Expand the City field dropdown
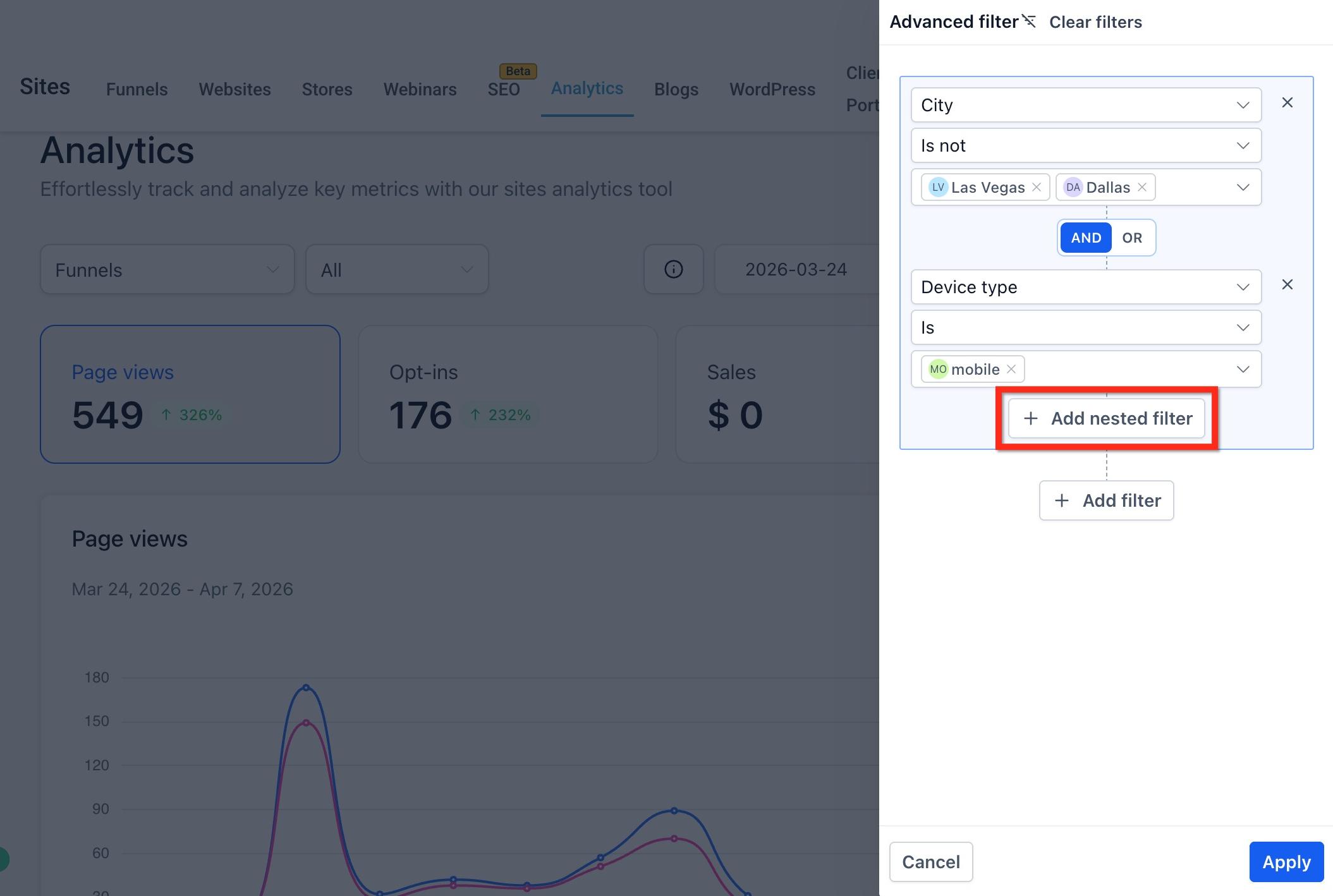This screenshot has width=1333, height=896. (1086, 105)
